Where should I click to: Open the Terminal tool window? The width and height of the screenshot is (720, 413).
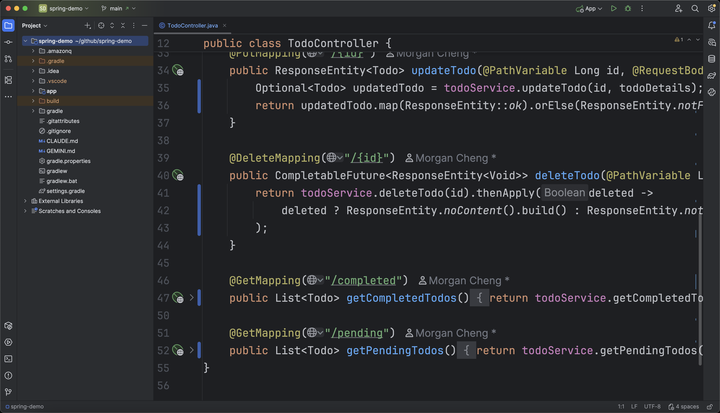point(8,358)
